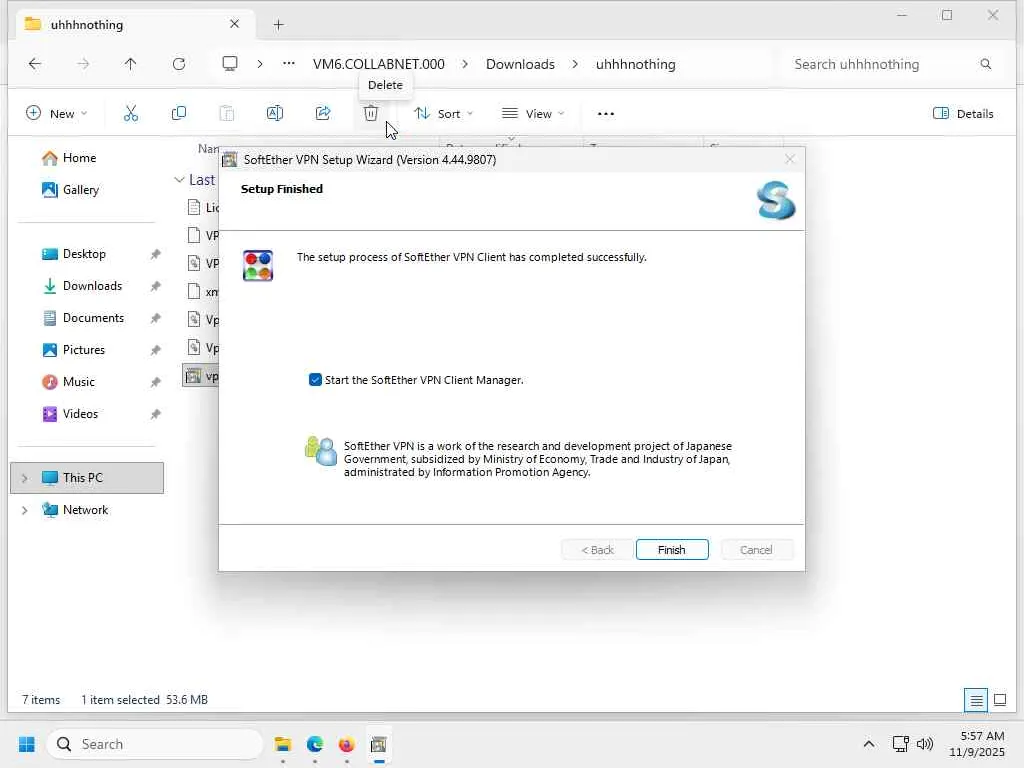Click the network status tray icon
The height and width of the screenshot is (768, 1024).
901,744
